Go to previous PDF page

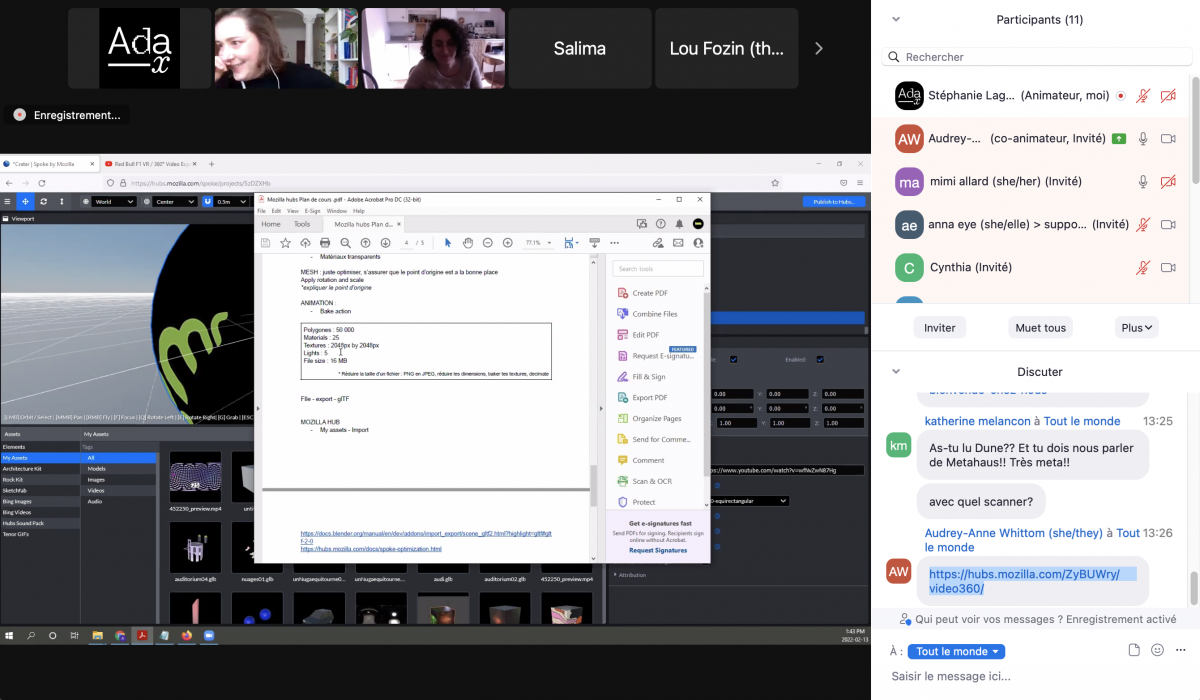[365, 243]
